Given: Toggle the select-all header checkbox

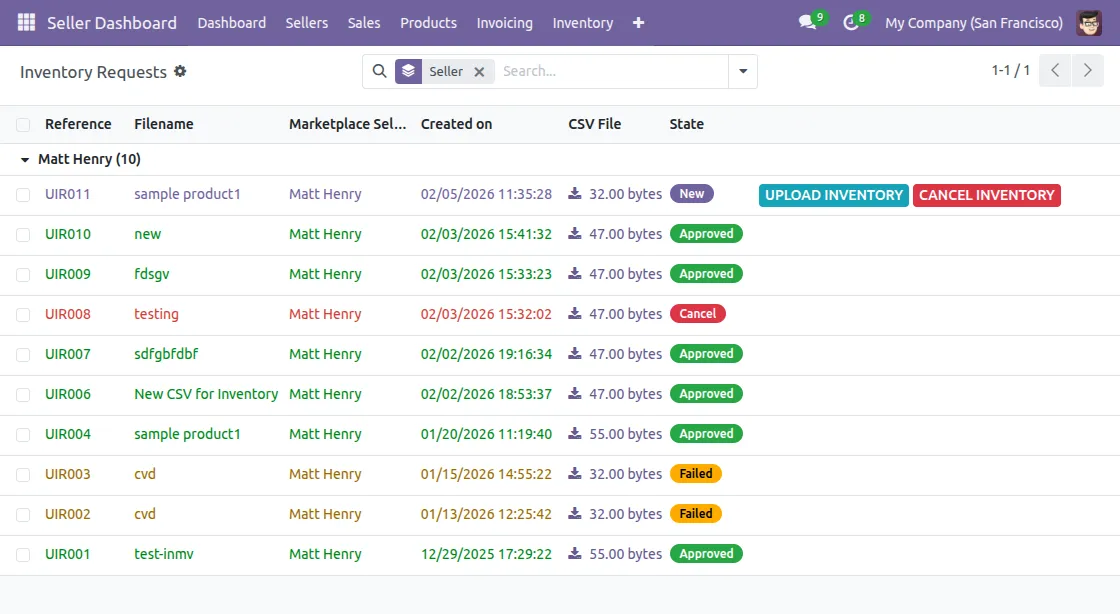Looking at the screenshot, I should [23, 124].
